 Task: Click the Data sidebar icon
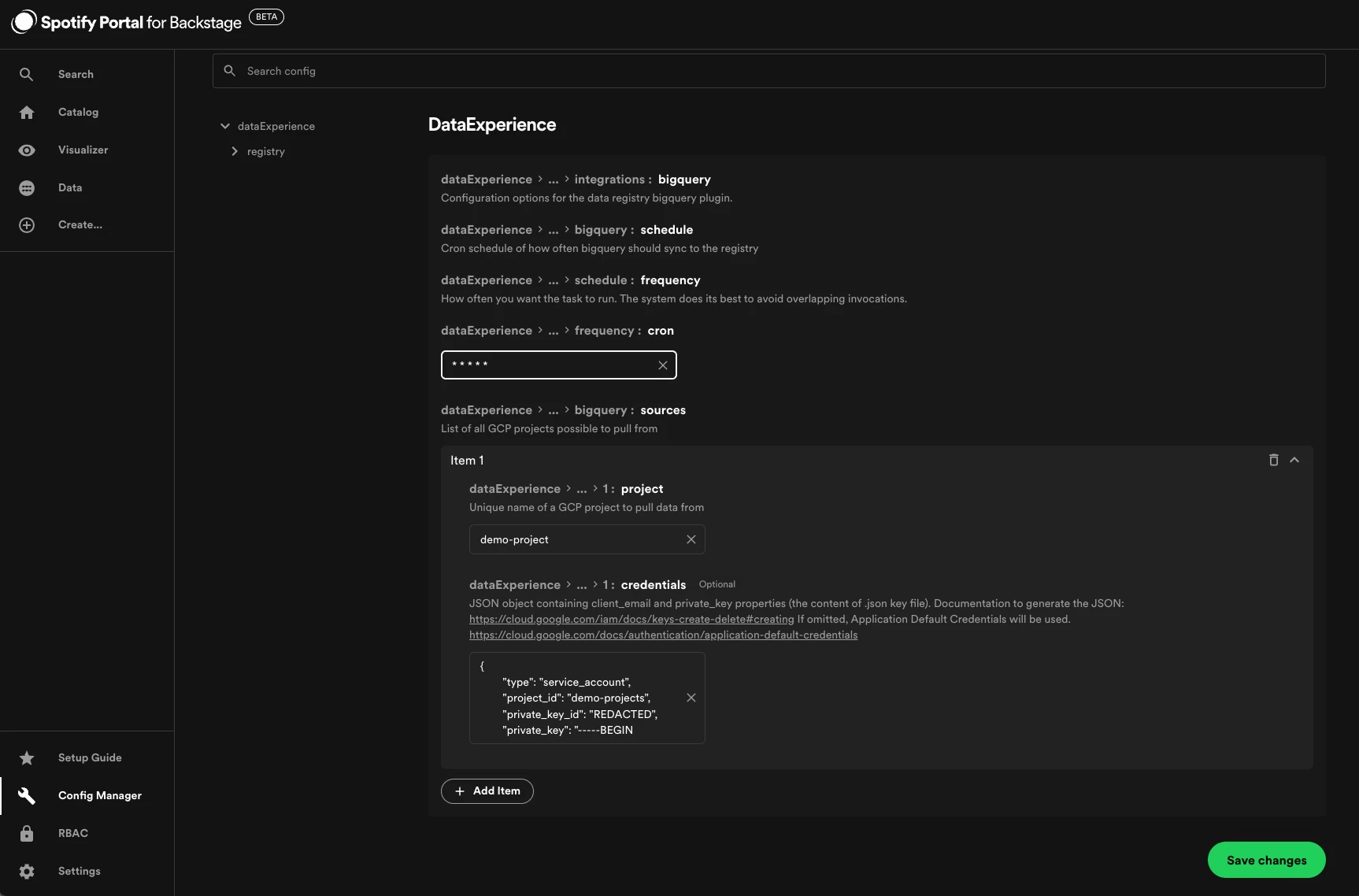(x=27, y=187)
